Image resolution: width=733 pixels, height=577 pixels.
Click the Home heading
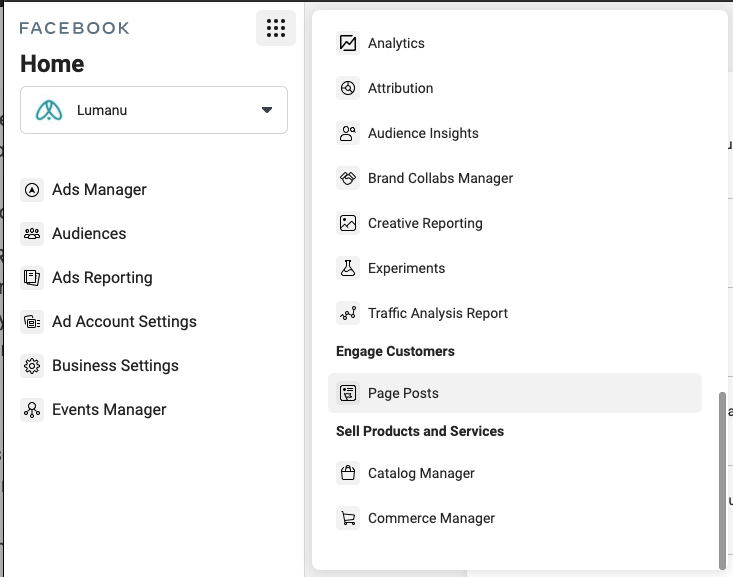coord(52,64)
